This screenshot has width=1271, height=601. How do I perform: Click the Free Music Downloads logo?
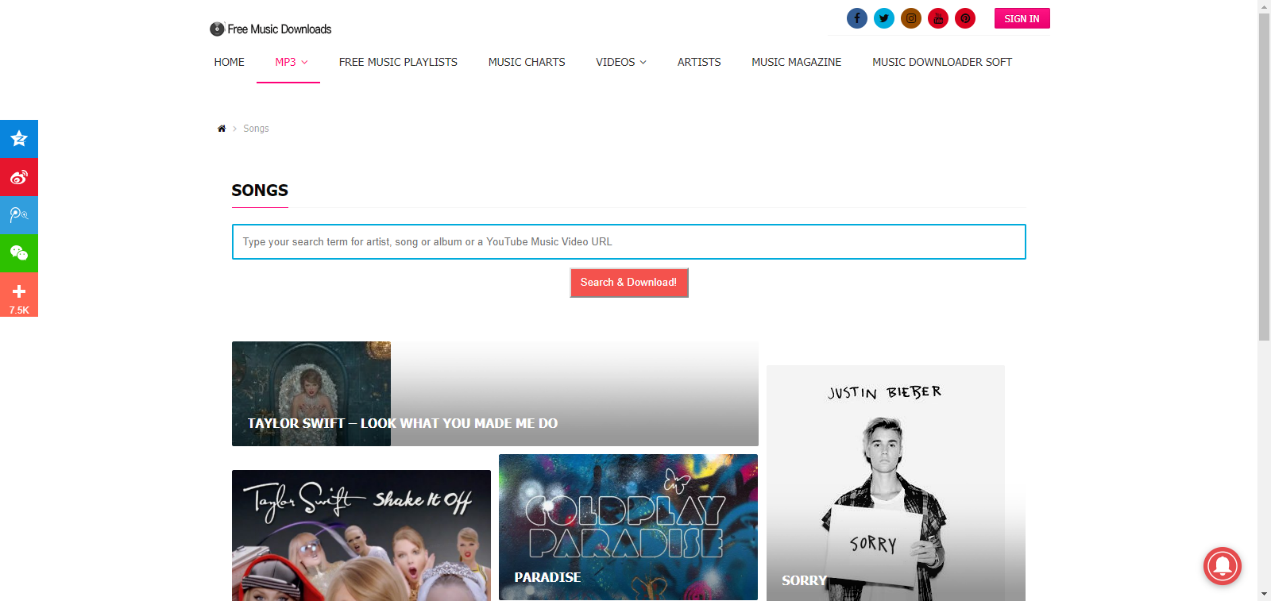(x=271, y=29)
